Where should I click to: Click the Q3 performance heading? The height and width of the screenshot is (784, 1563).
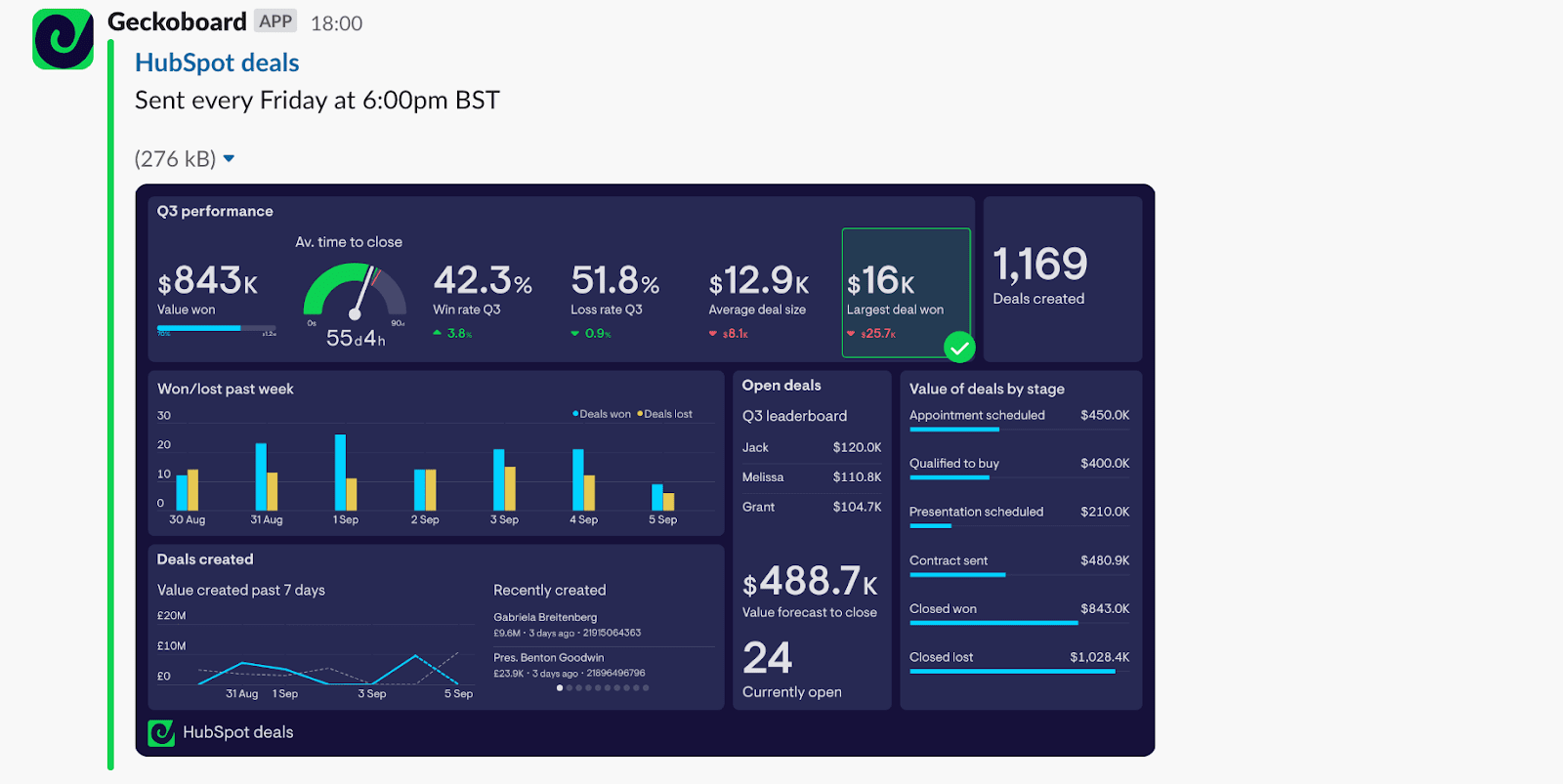[215, 211]
